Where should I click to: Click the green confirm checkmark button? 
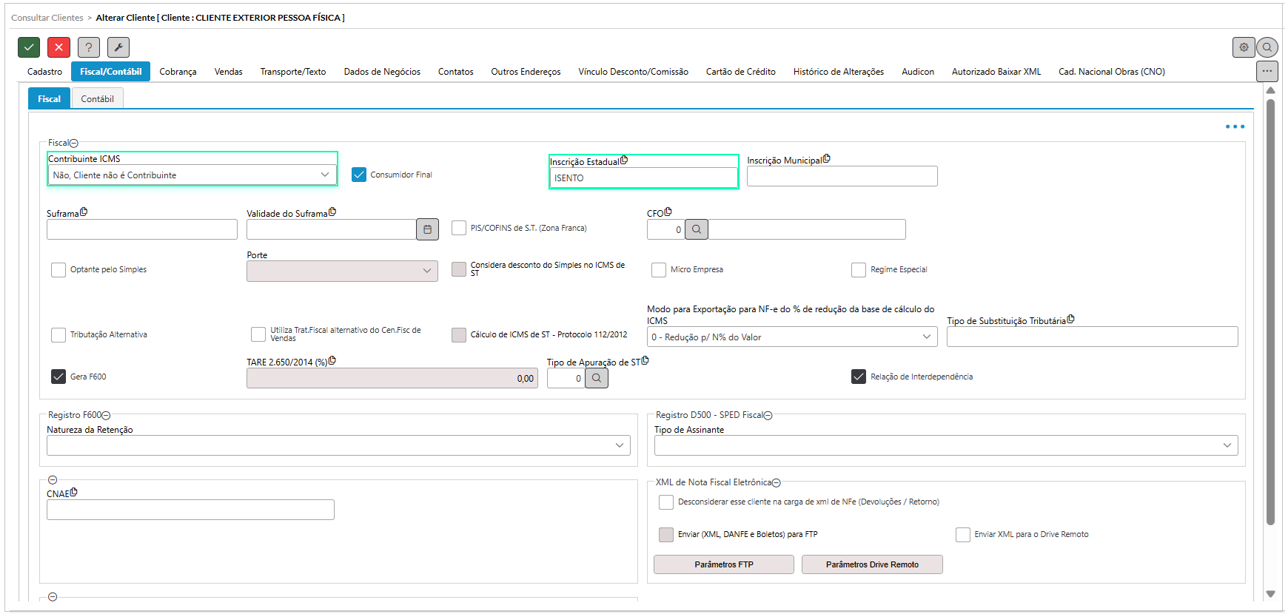tap(29, 47)
